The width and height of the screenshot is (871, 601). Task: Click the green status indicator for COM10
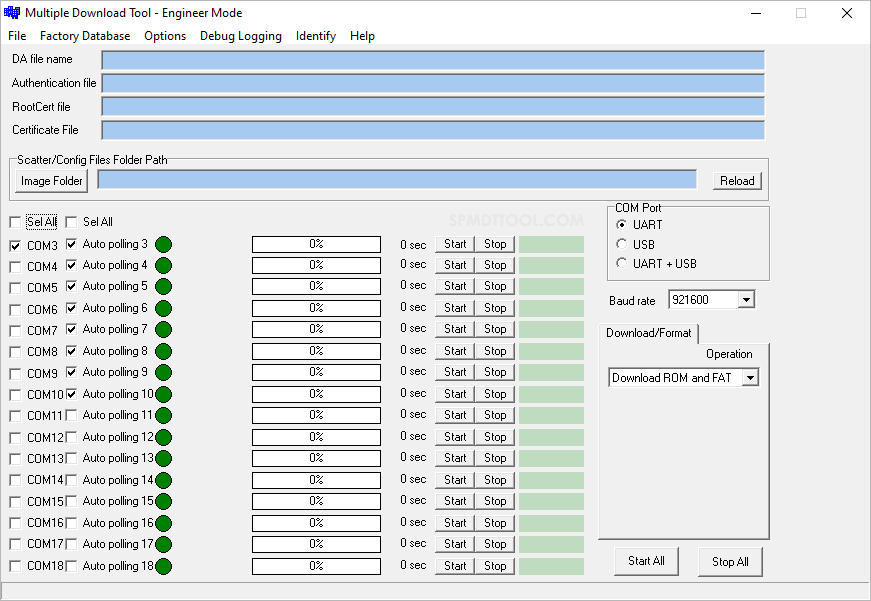click(x=163, y=394)
